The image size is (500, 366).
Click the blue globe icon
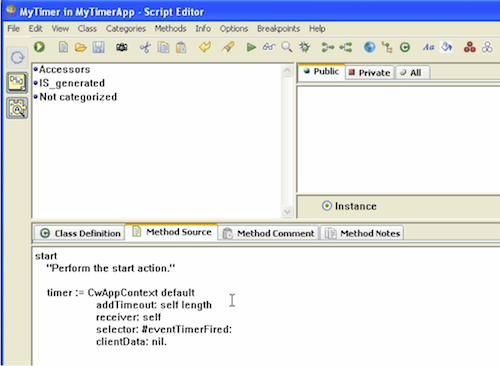(x=369, y=47)
